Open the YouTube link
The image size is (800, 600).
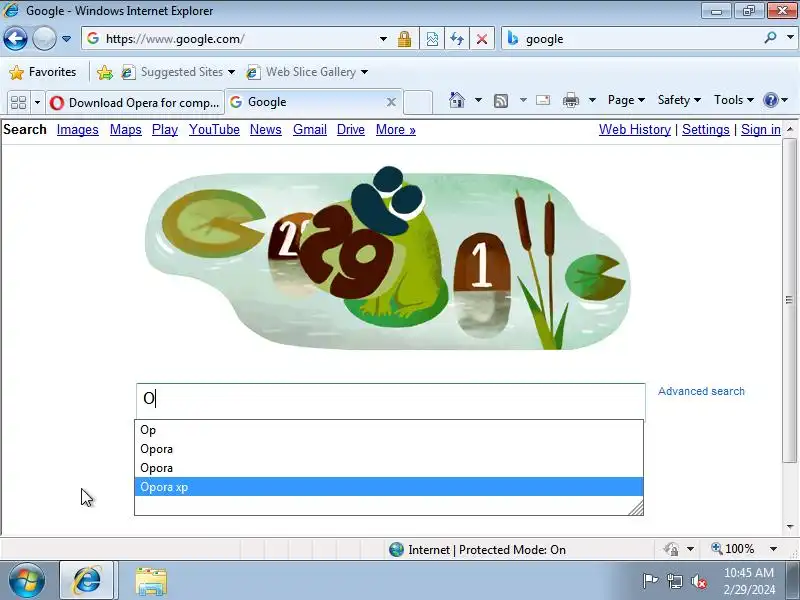pyautogui.click(x=214, y=130)
